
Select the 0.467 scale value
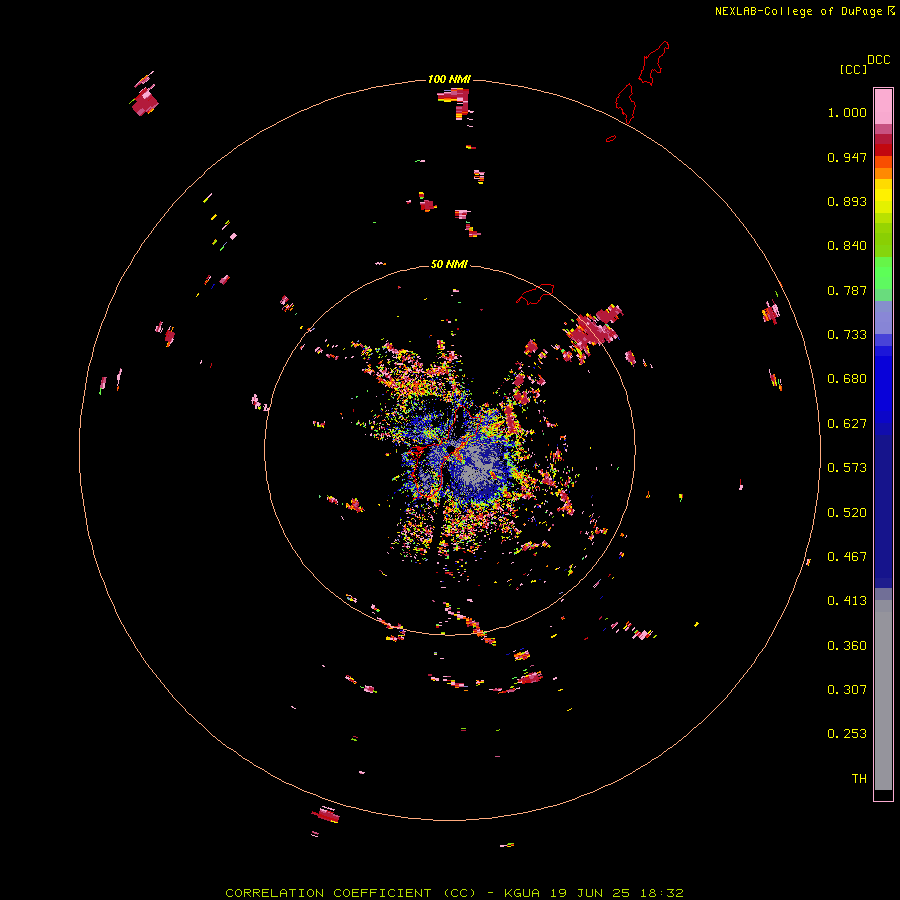[x=847, y=557]
